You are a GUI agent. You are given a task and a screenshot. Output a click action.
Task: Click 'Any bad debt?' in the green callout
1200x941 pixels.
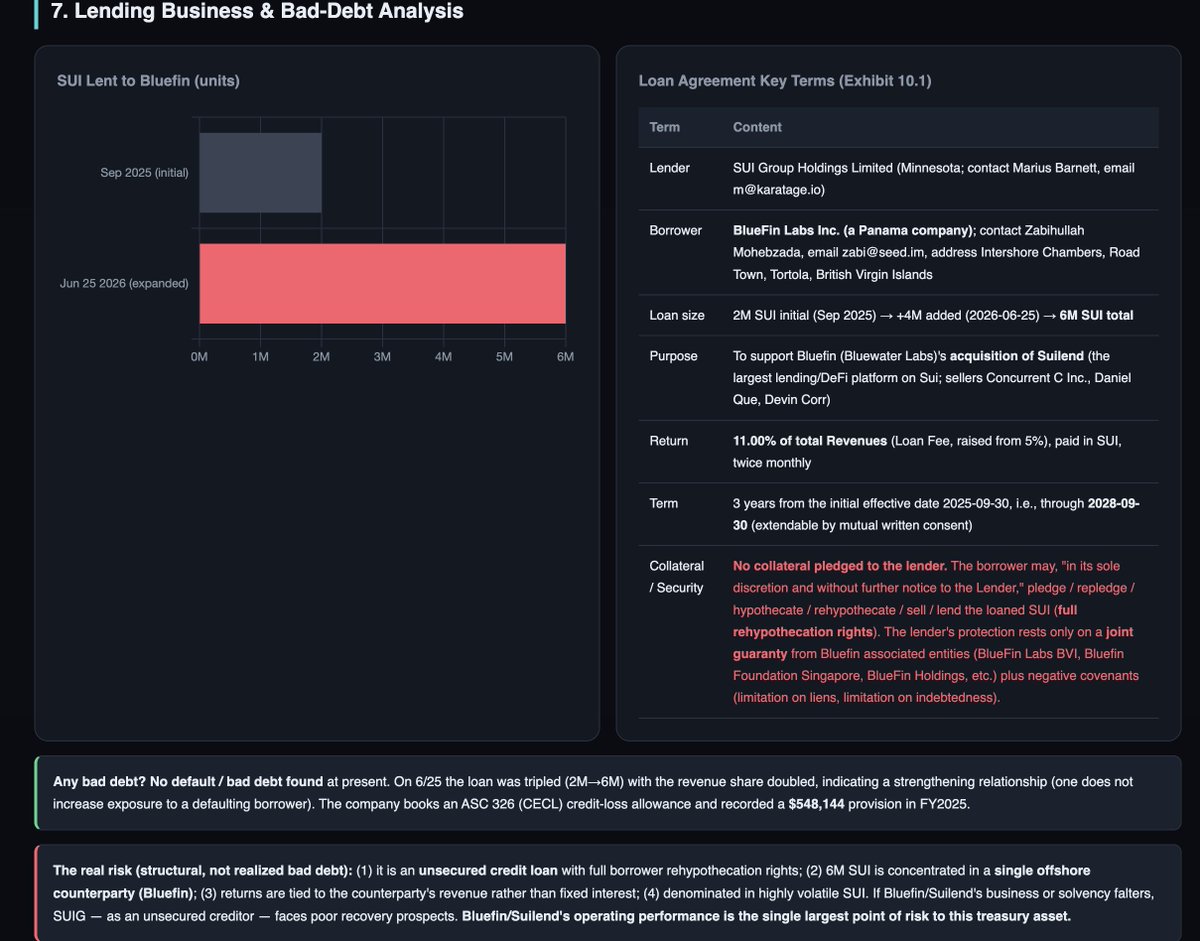pyautogui.click(x=97, y=781)
